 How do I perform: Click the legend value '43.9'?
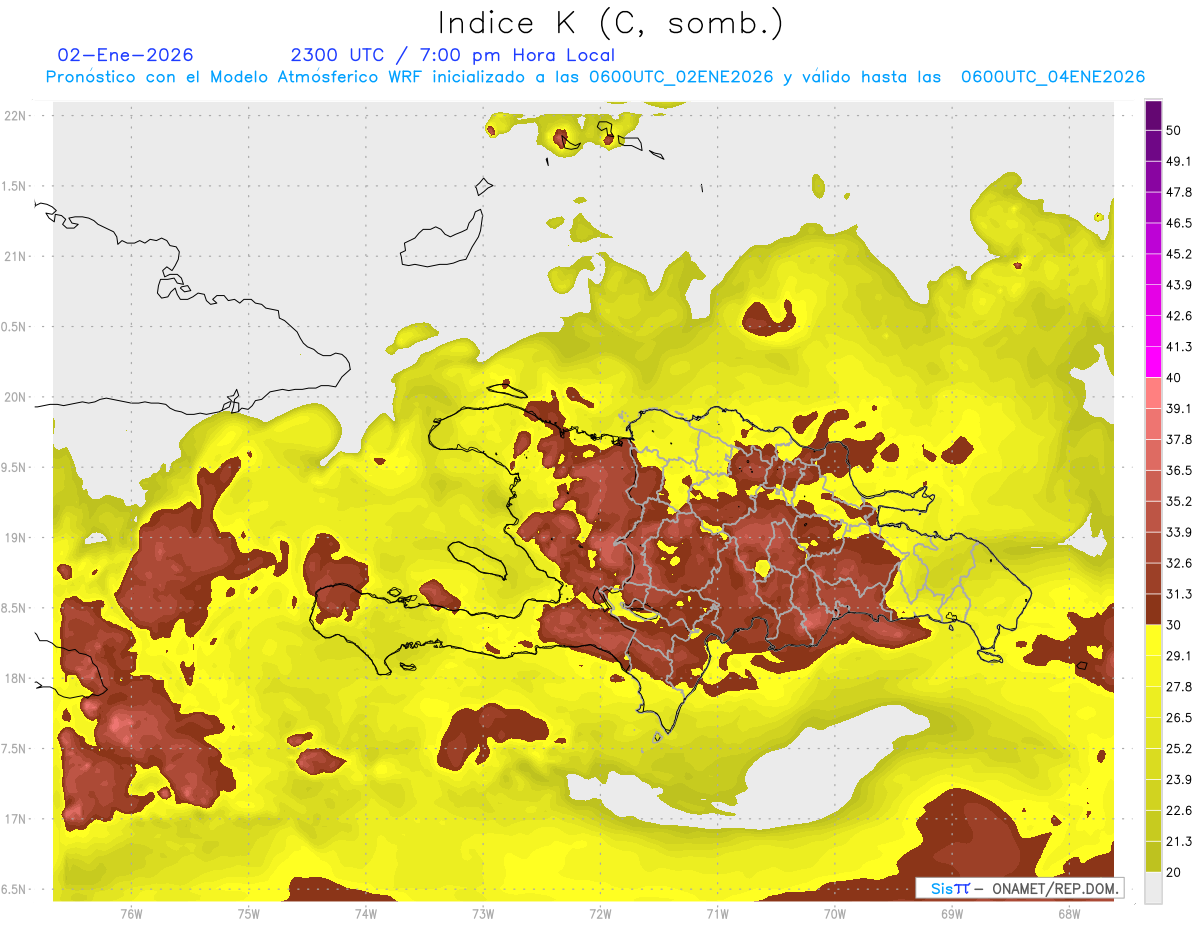tap(1179, 285)
